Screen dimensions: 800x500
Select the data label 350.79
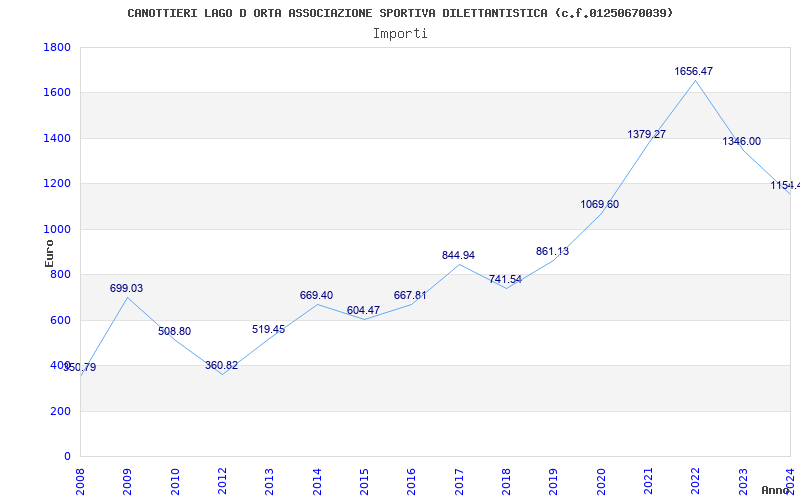click(x=80, y=367)
